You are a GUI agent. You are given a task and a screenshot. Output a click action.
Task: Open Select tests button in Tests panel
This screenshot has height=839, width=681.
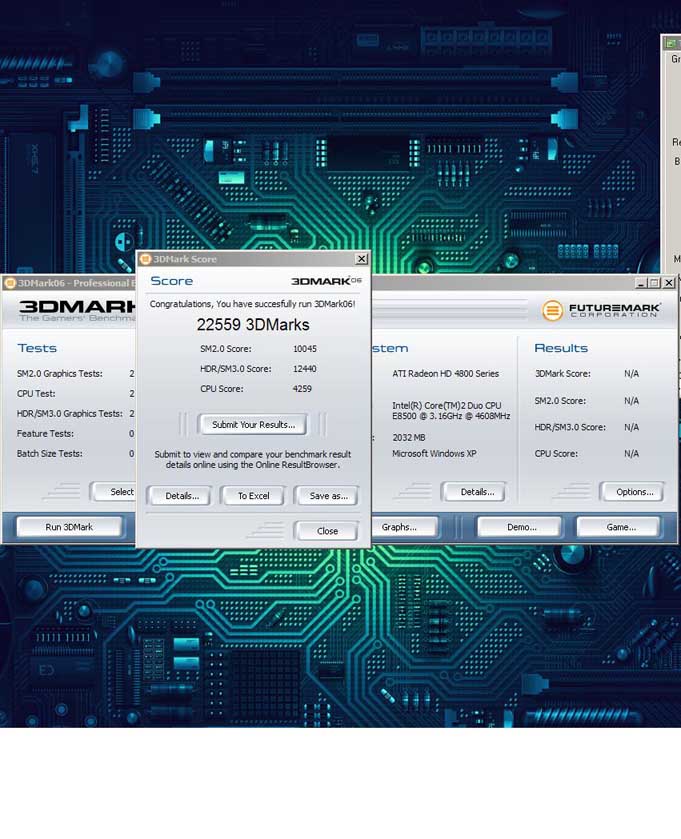point(114,492)
